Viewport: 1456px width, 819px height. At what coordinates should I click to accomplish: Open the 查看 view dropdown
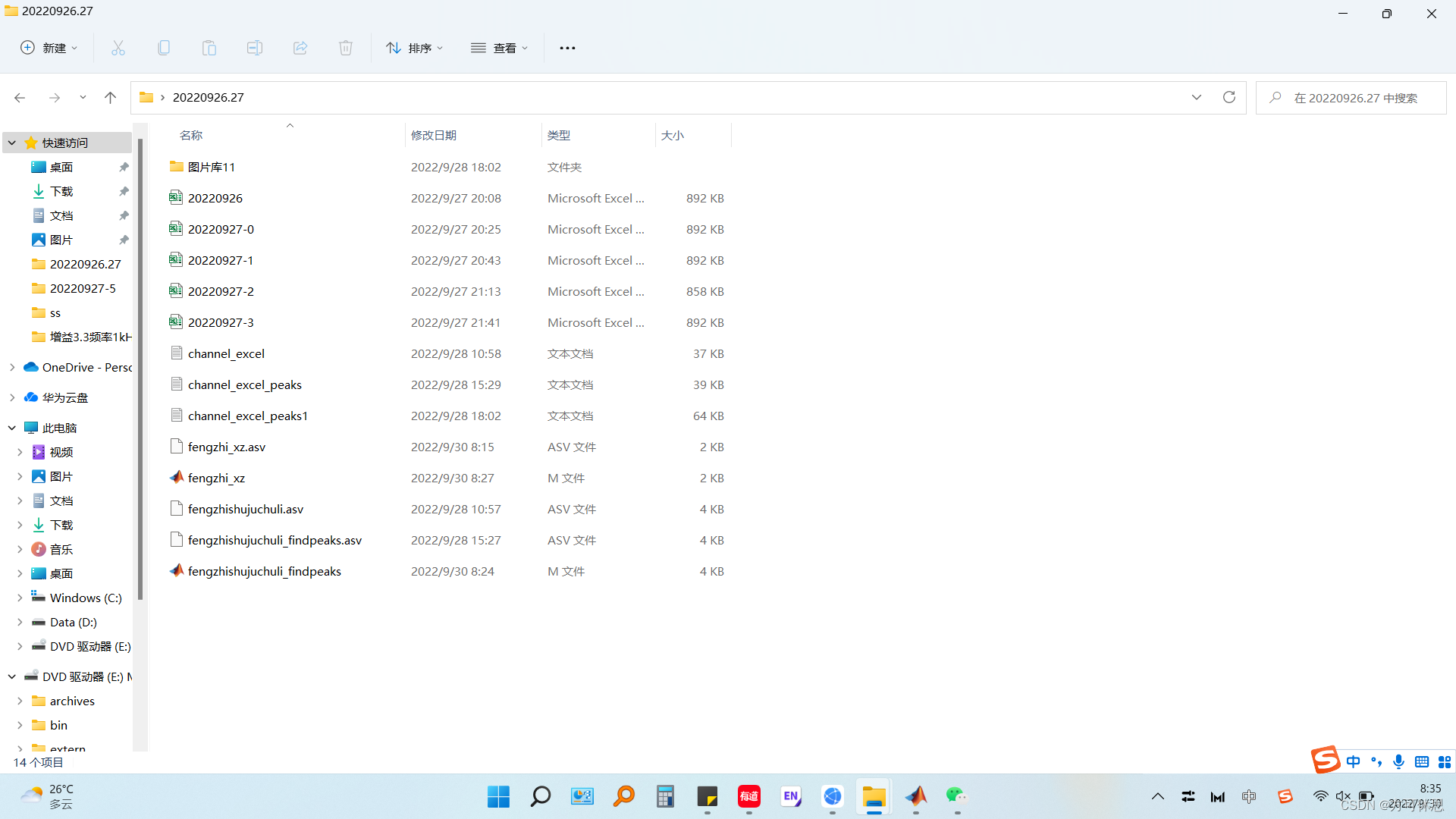pos(500,48)
